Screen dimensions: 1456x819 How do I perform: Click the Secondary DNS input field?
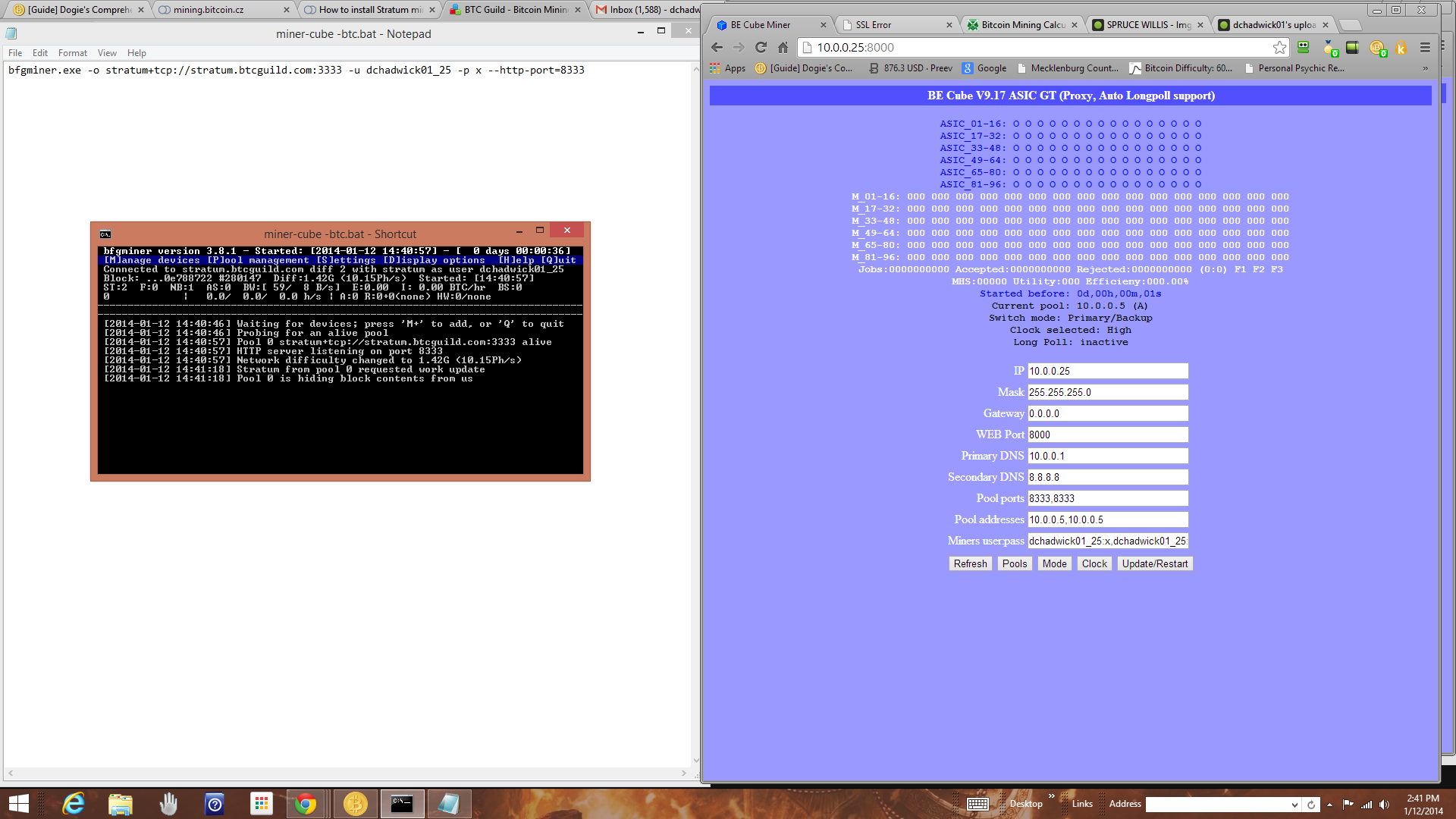point(1108,477)
